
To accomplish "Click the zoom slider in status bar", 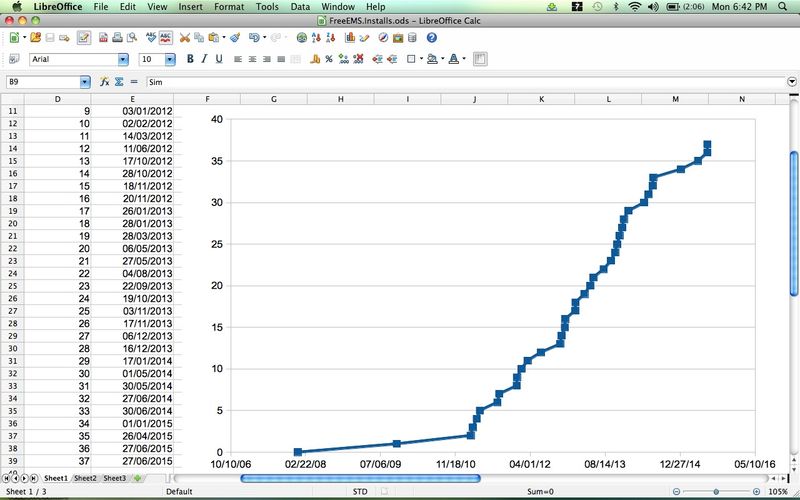I will [x=716, y=492].
